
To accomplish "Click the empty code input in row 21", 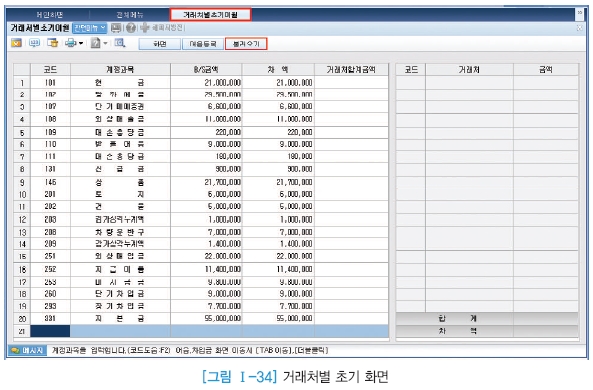I will (50, 331).
